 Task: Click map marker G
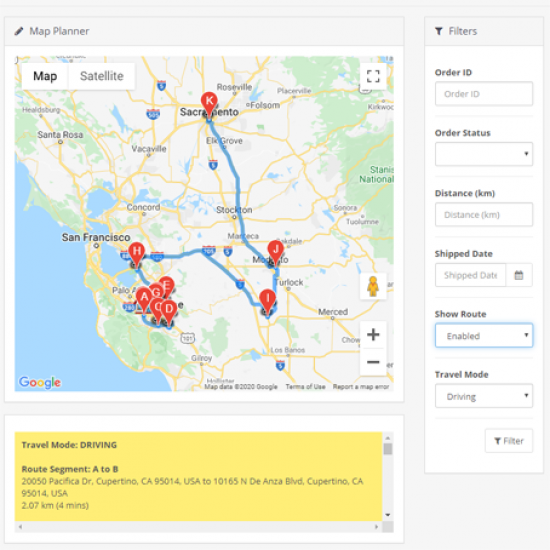tap(156, 292)
